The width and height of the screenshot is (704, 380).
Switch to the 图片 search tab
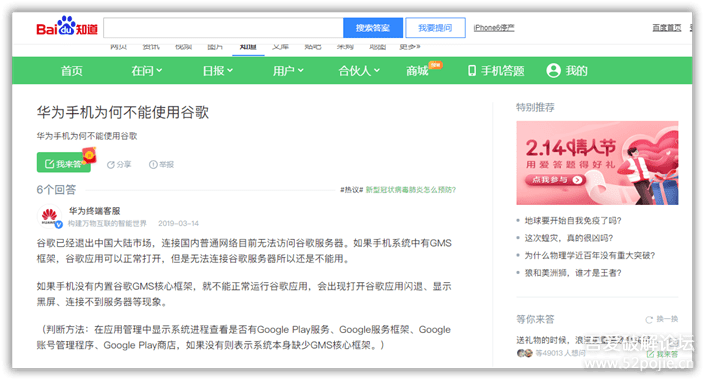215,47
